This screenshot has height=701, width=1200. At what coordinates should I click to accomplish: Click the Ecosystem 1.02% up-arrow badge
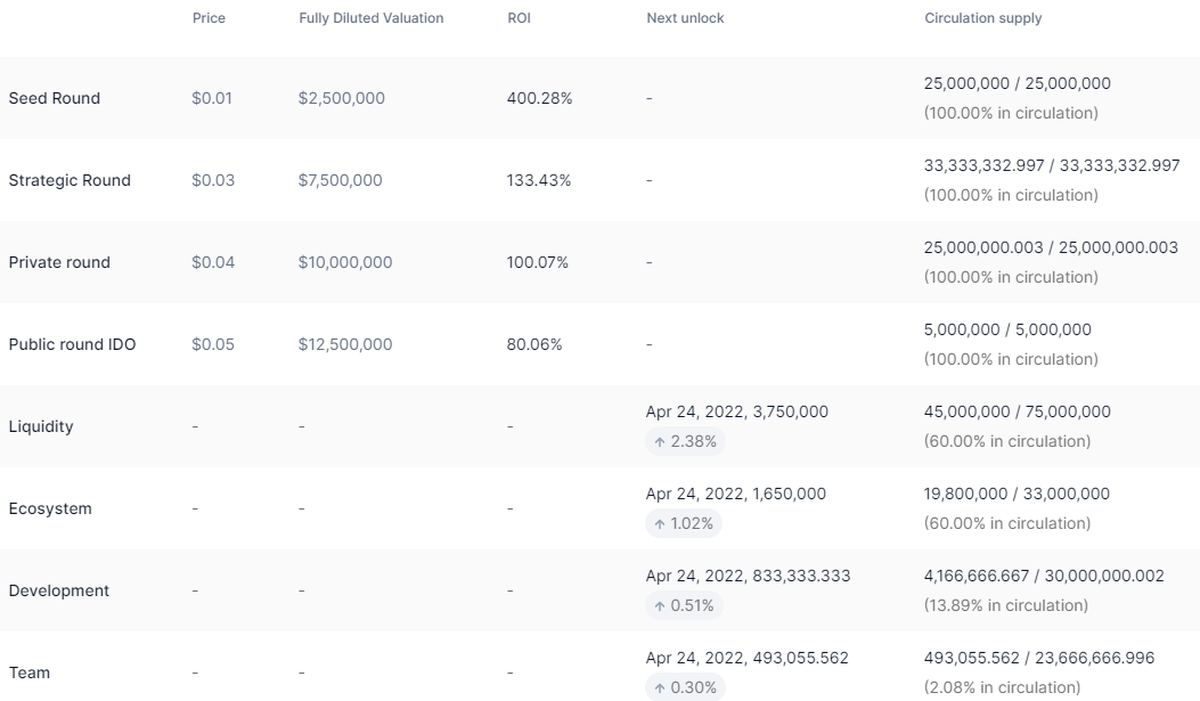click(x=686, y=523)
